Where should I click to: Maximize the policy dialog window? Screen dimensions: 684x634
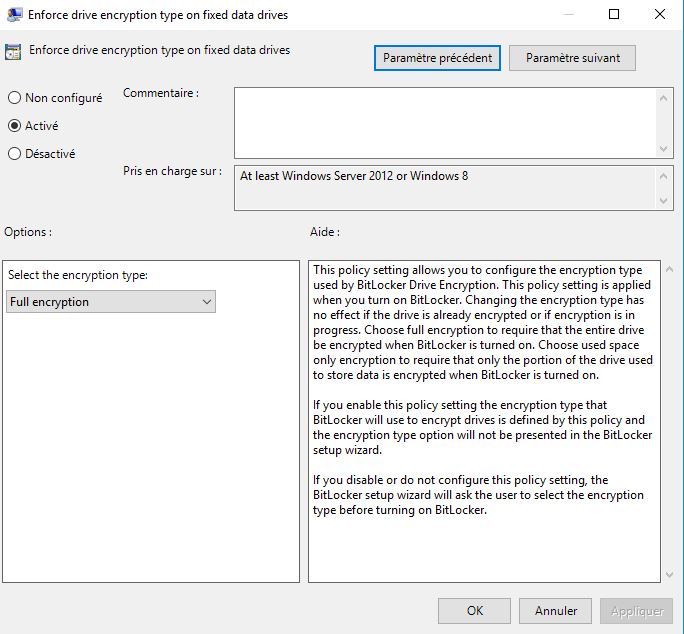[x=614, y=14]
